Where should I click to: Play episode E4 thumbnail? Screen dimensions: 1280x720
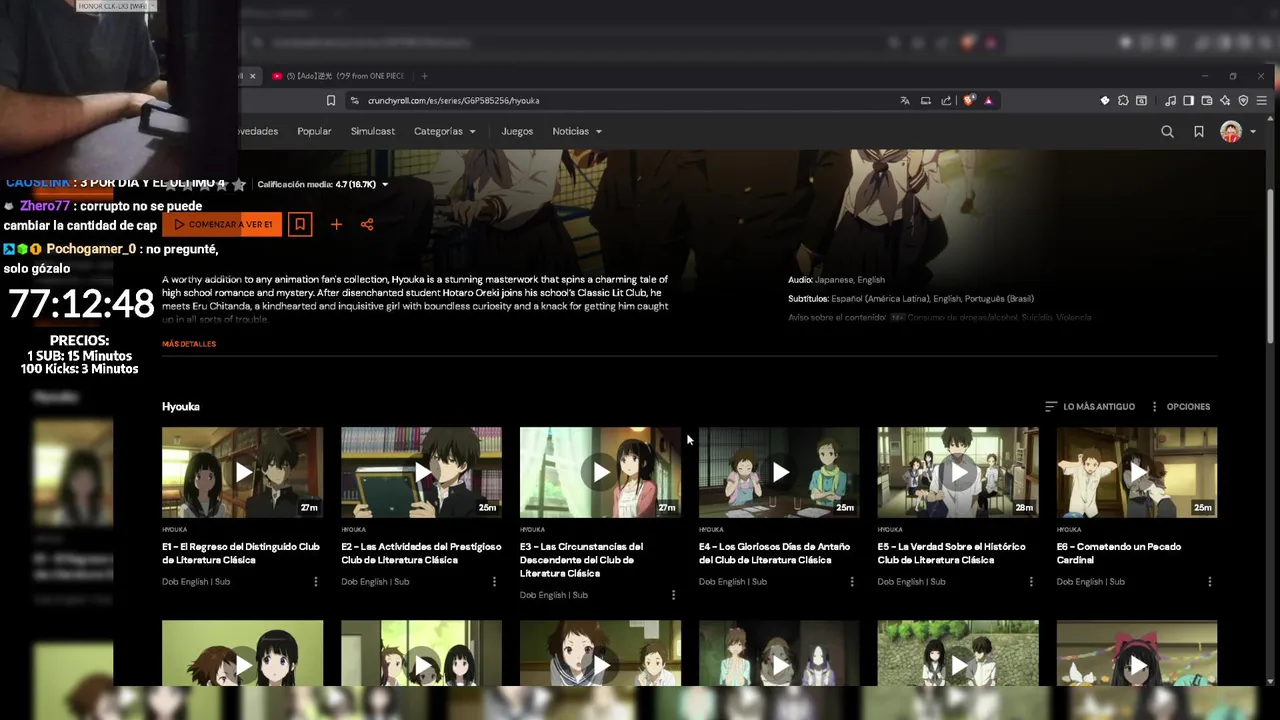(x=779, y=472)
